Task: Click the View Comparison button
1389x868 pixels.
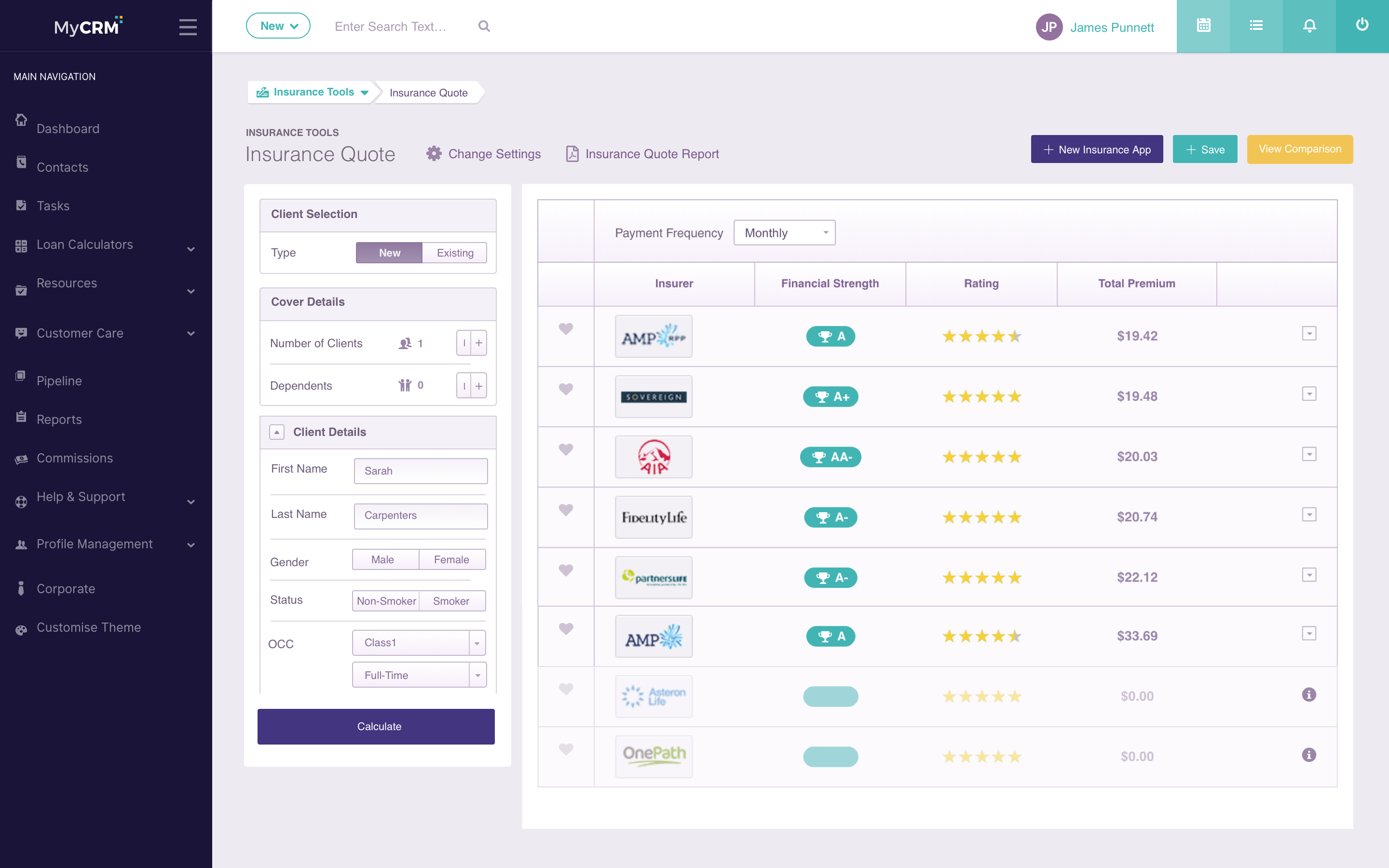Action: tap(1299, 149)
